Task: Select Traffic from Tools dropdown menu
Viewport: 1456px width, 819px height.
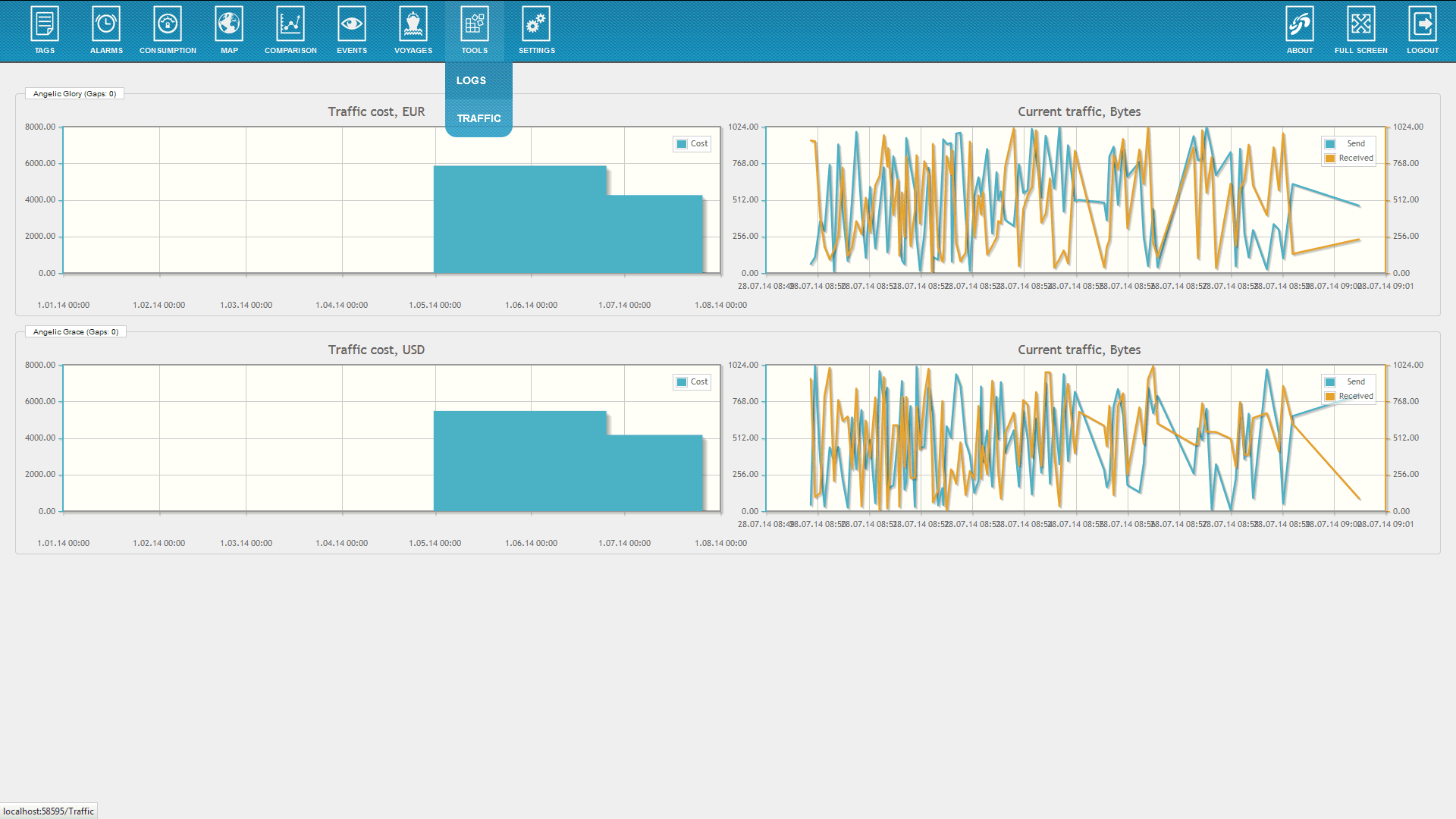Action: point(479,118)
